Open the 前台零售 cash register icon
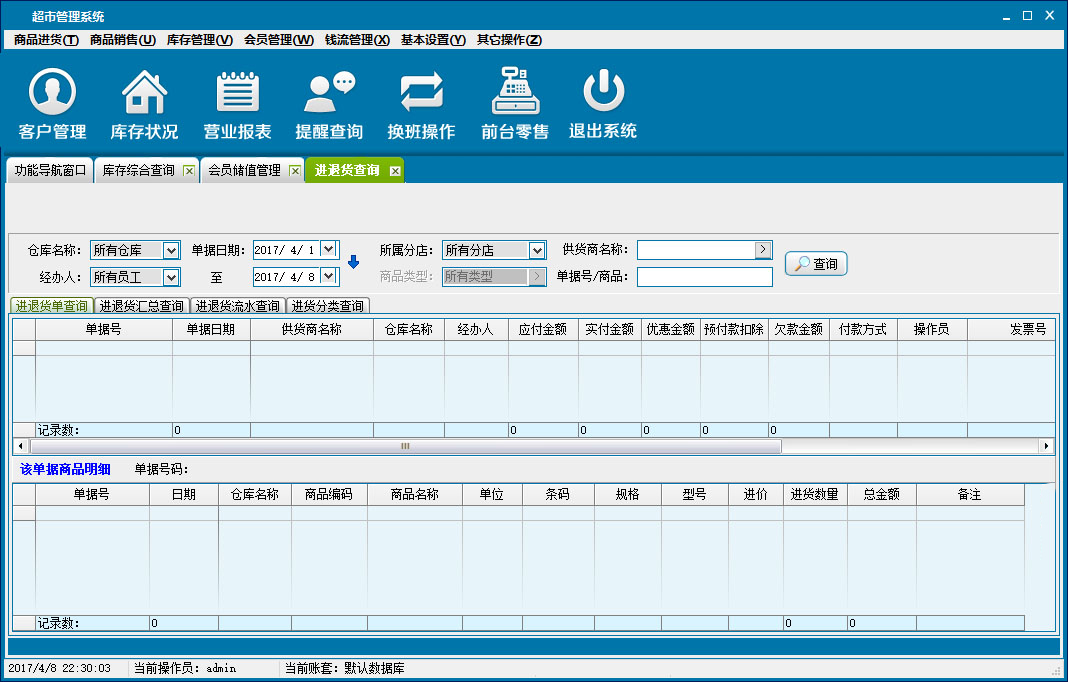 click(515, 104)
